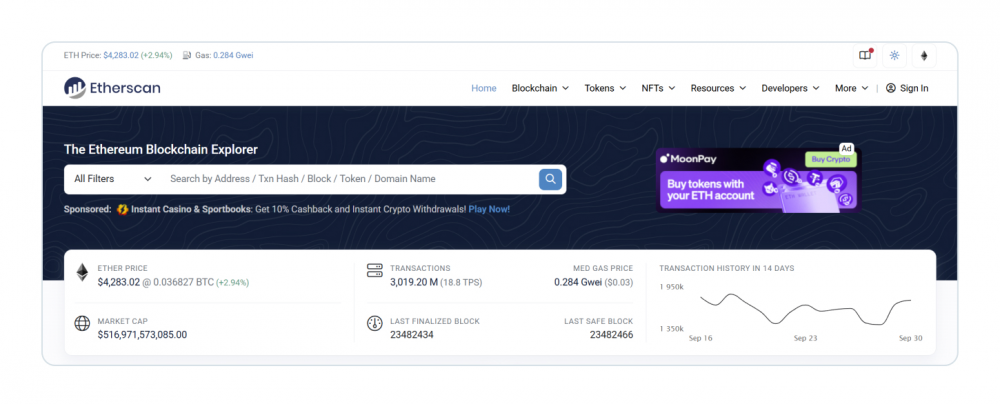Screen dimensions: 1000x404
Task: Click the Ether diamond icon beside Ether Price
Action: pyautogui.click(x=82, y=272)
